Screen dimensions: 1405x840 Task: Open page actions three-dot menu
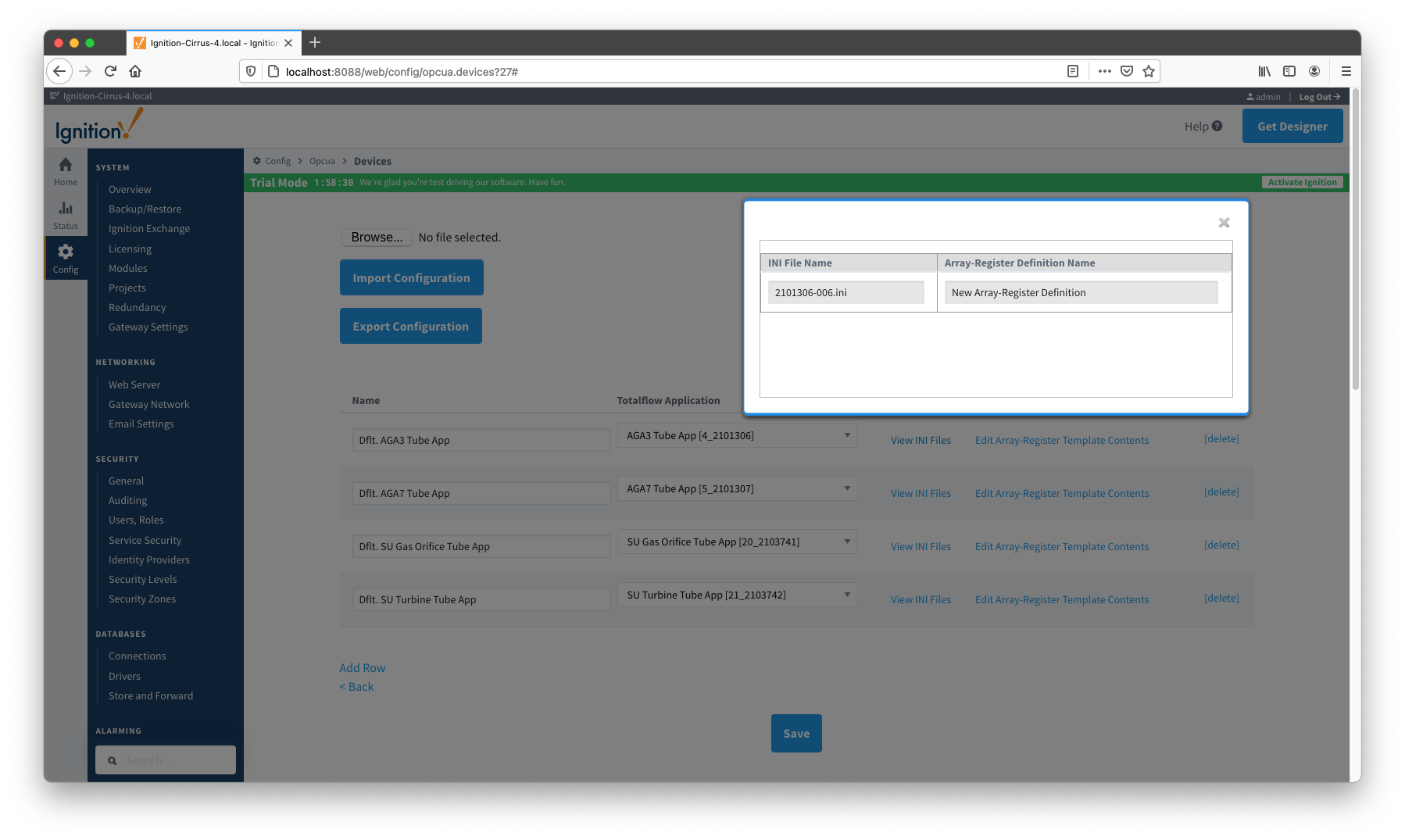point(1104,71)
